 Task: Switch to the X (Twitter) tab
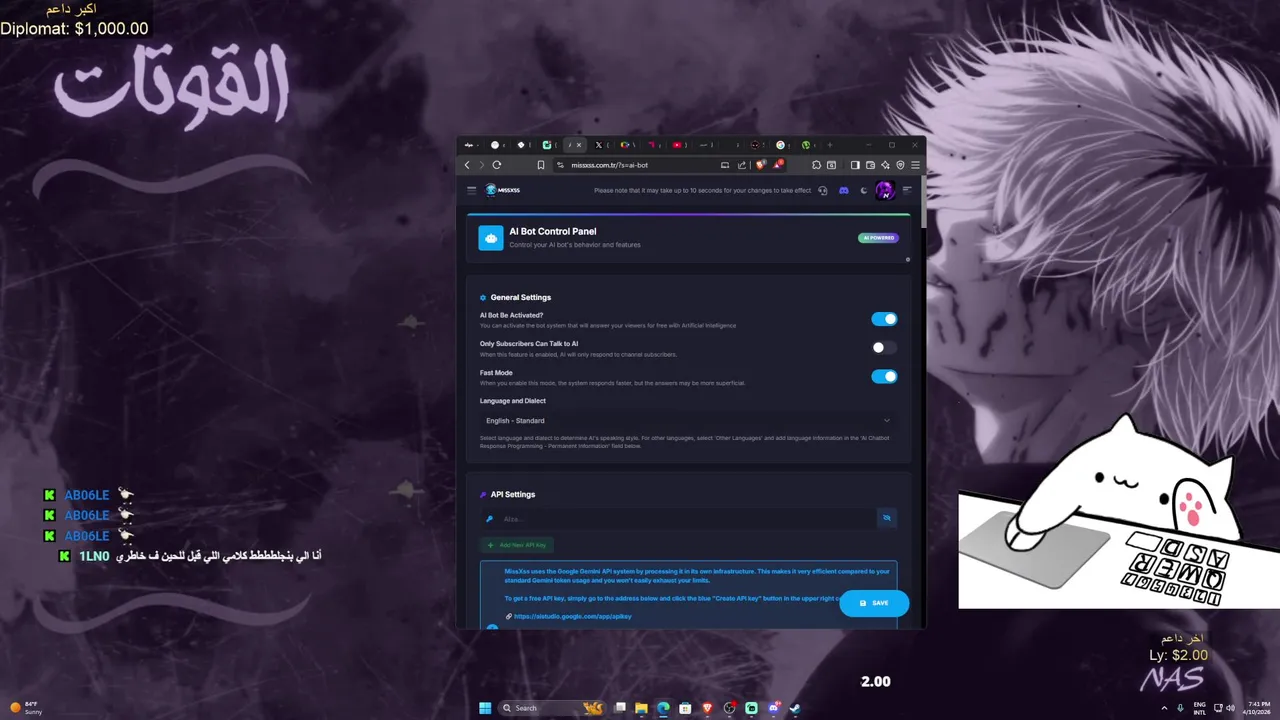coord(598,145)
